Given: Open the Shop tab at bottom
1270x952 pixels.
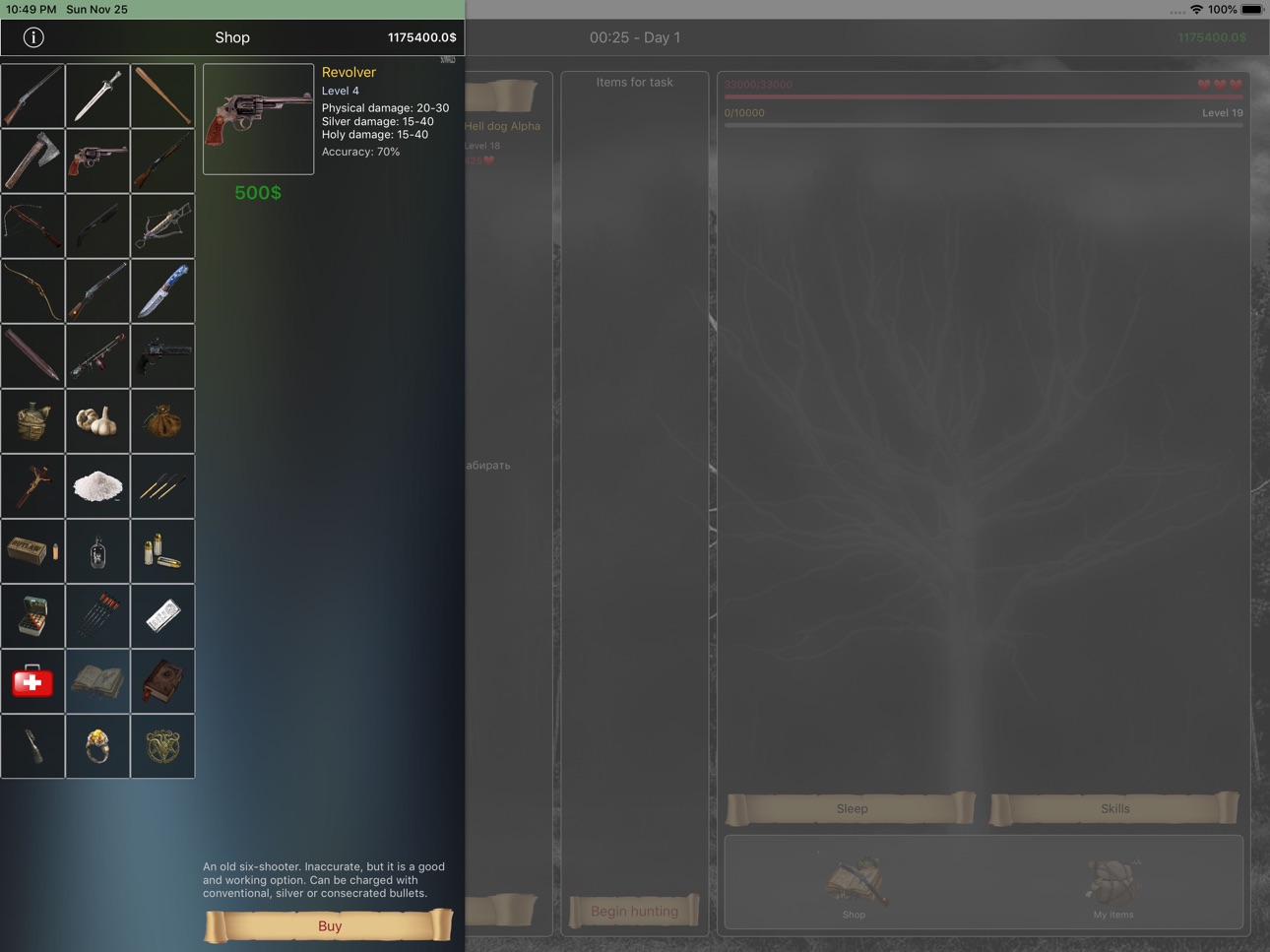Looking at the screenshot, I should (x=854, y=888).
